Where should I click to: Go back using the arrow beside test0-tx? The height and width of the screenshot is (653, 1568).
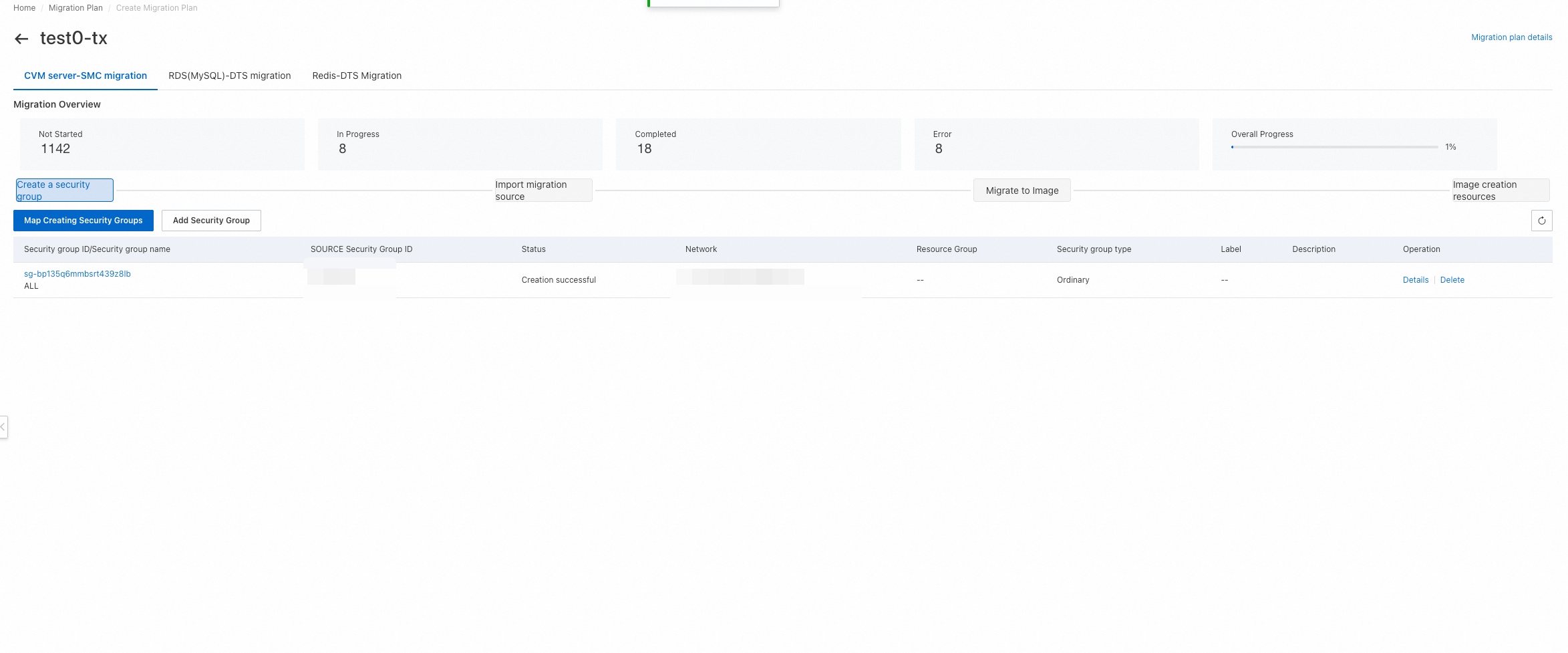point(21,39)
